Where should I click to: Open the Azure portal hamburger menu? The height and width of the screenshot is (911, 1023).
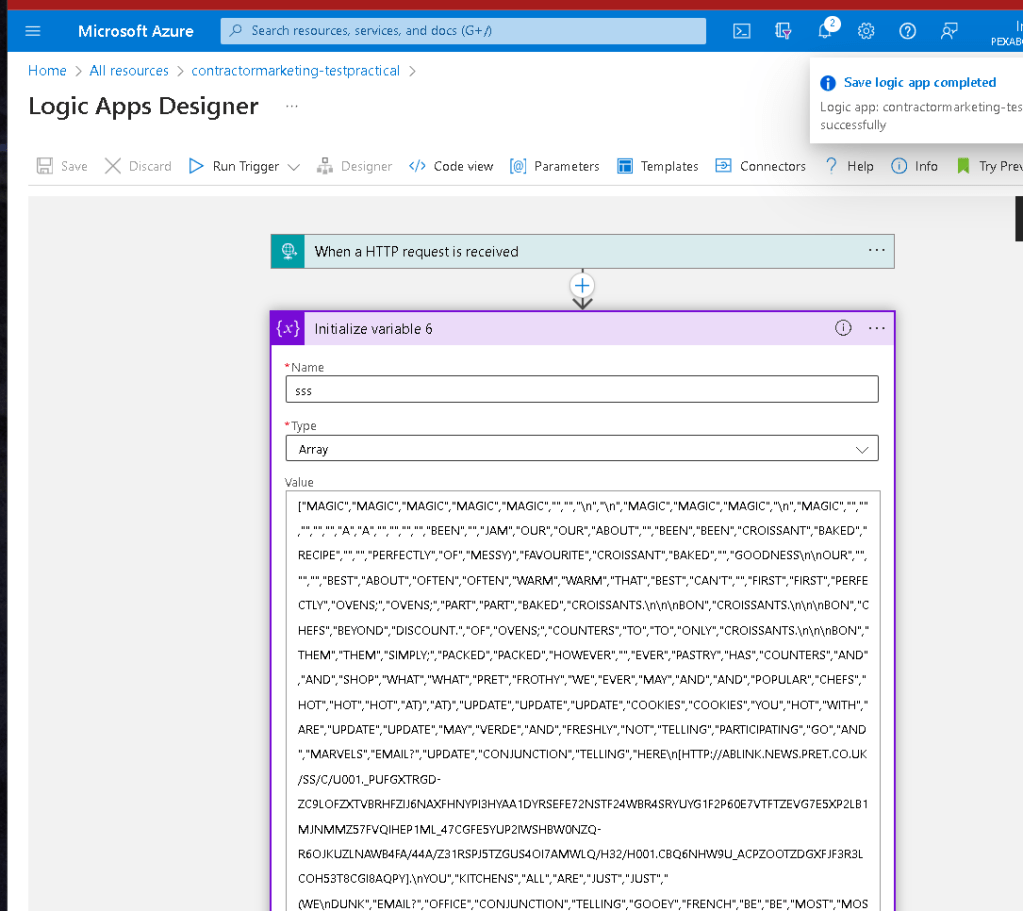pos(33,31)
